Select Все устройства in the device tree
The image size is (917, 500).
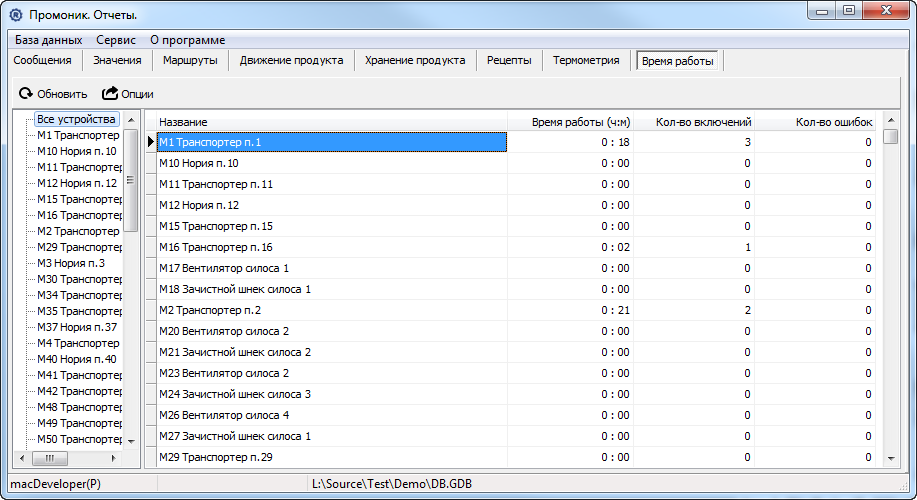click(x=77, y=119)
